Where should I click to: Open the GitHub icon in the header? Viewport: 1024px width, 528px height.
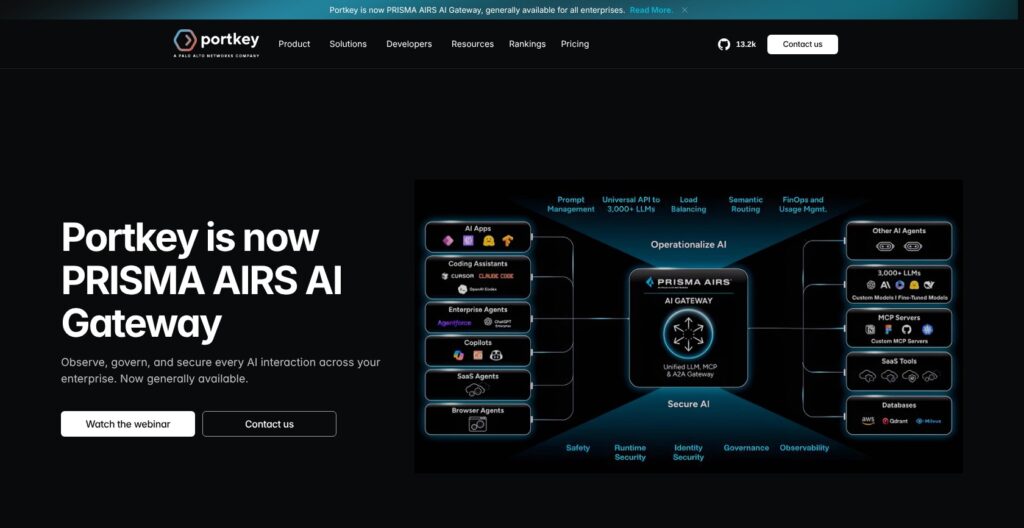point(724,44)
